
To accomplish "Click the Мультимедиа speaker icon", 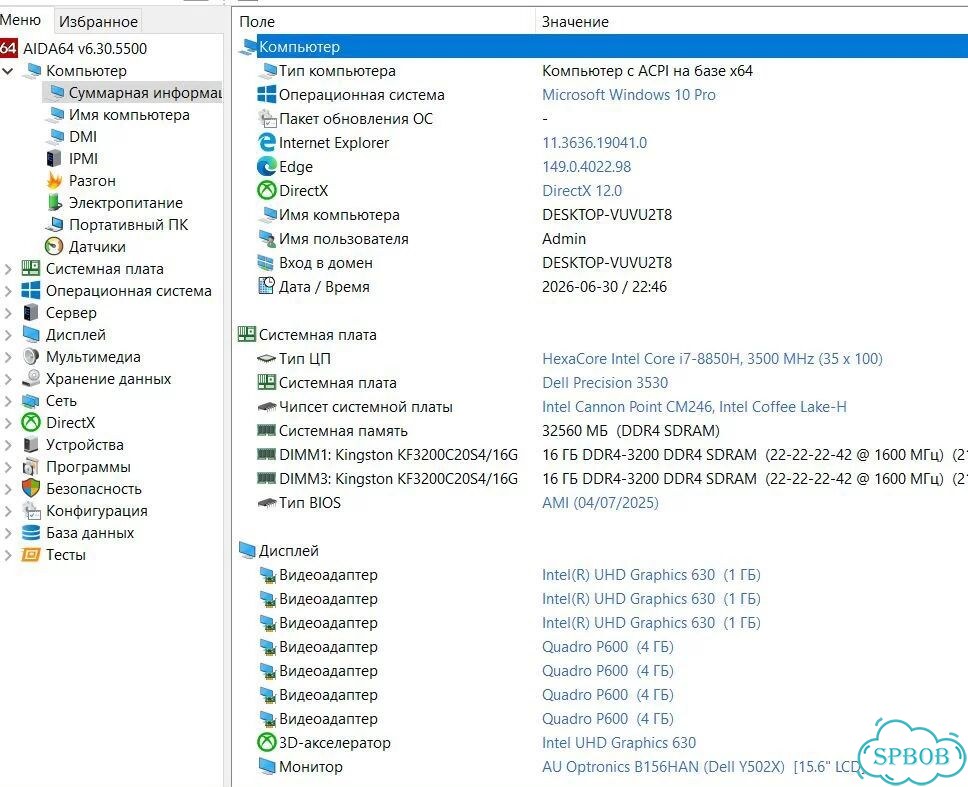I will click(x=31, y=357).
